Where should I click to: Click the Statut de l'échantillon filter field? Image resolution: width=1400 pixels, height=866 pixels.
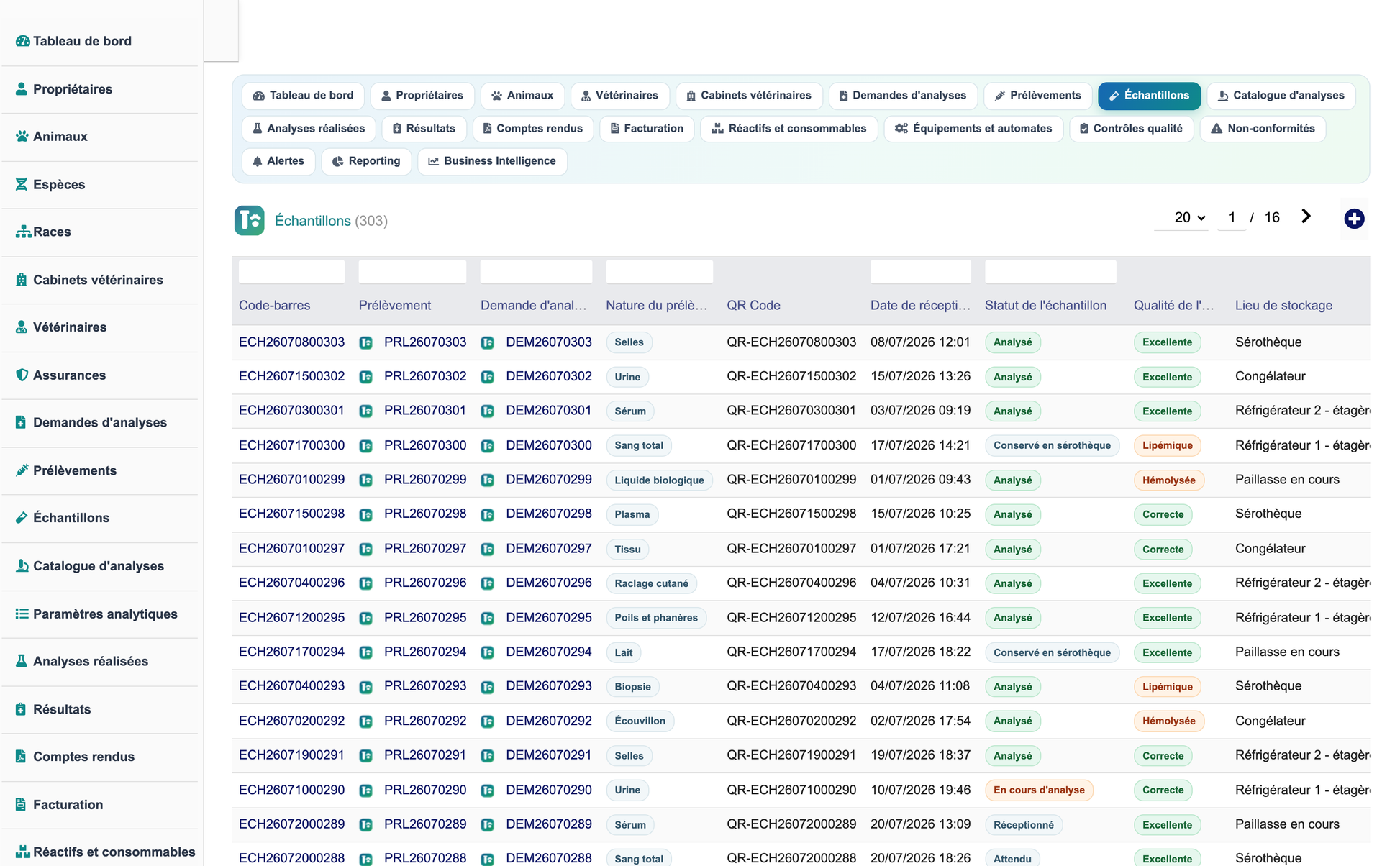pyautogui.click(x=1050, y=272)
